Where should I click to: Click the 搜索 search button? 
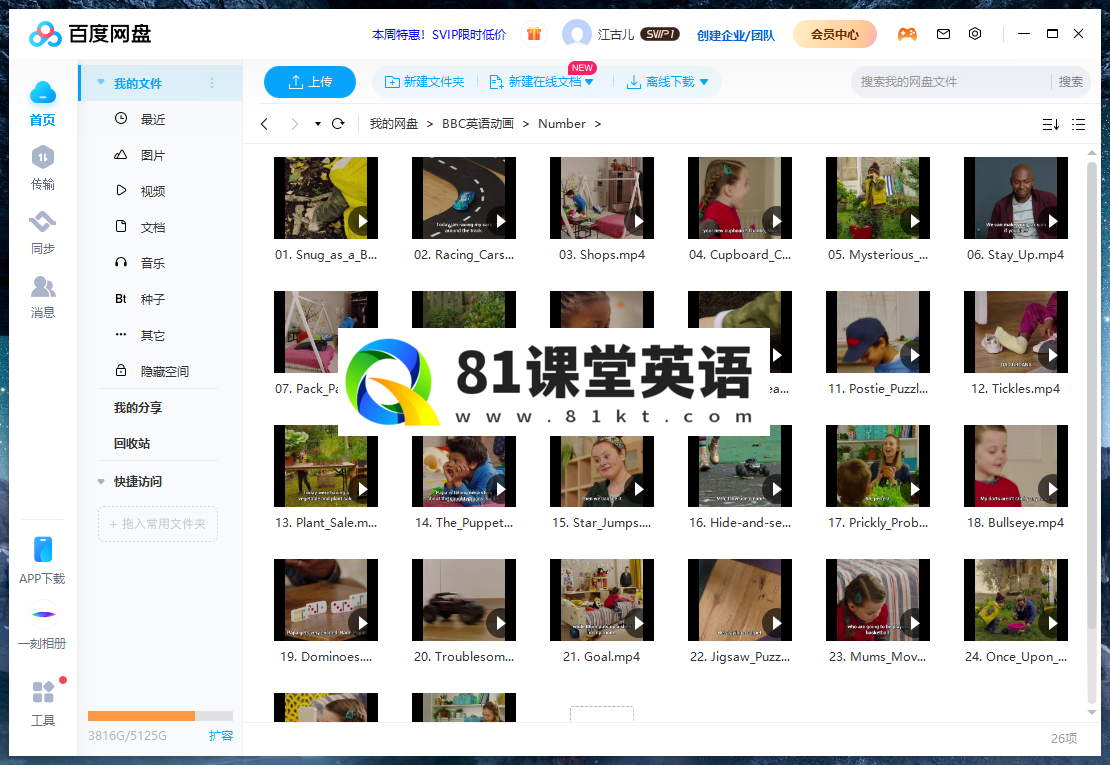pos(1070,82)
